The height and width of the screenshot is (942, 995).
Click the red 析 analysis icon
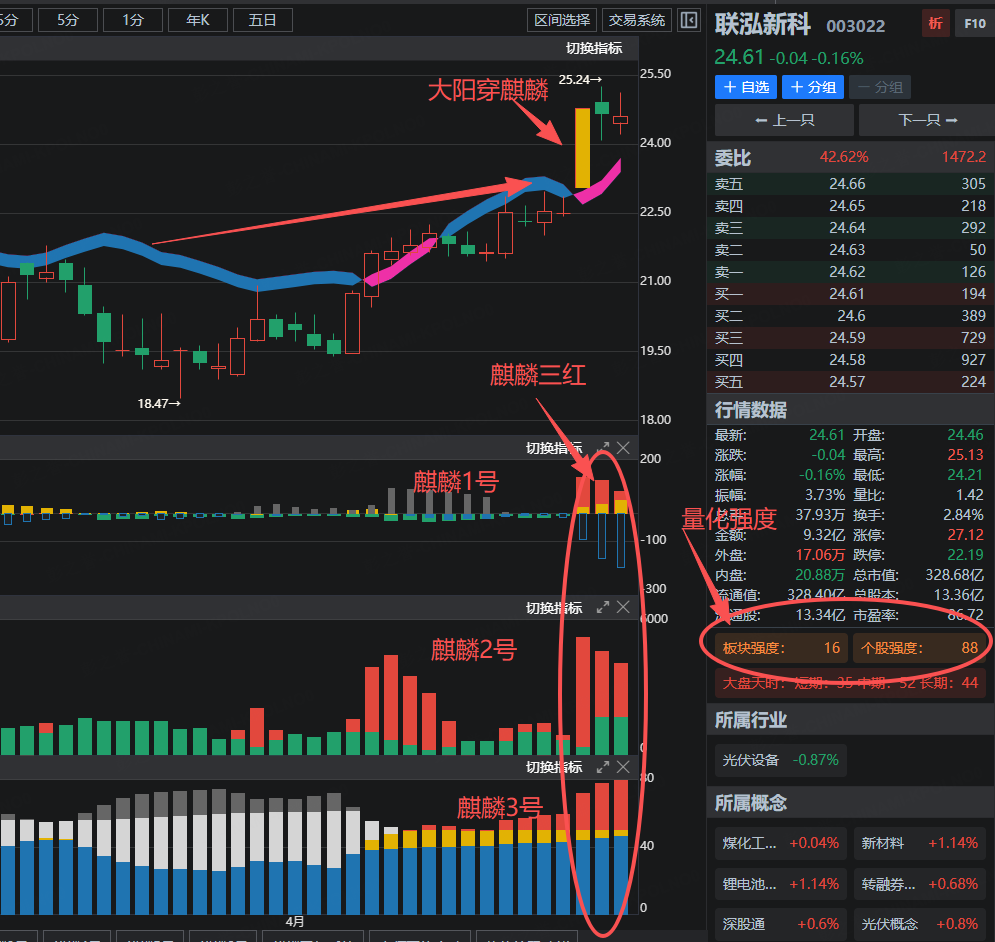click(935, 23)
